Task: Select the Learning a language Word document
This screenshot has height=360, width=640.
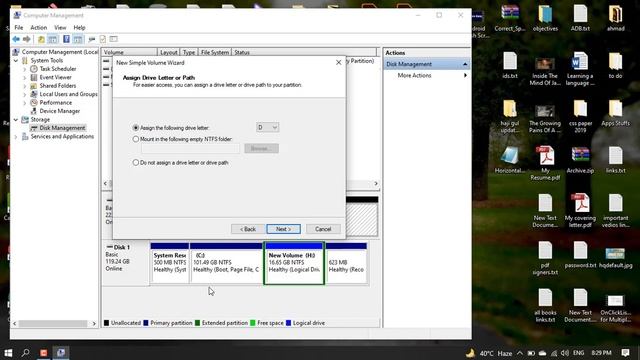Action: point(580,69)
